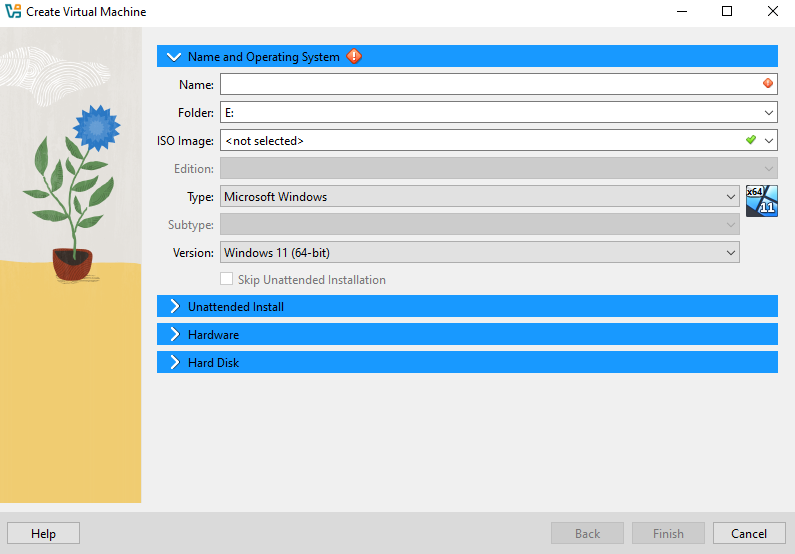Click the Finish button
795x554 pixels.
[668, 533]
